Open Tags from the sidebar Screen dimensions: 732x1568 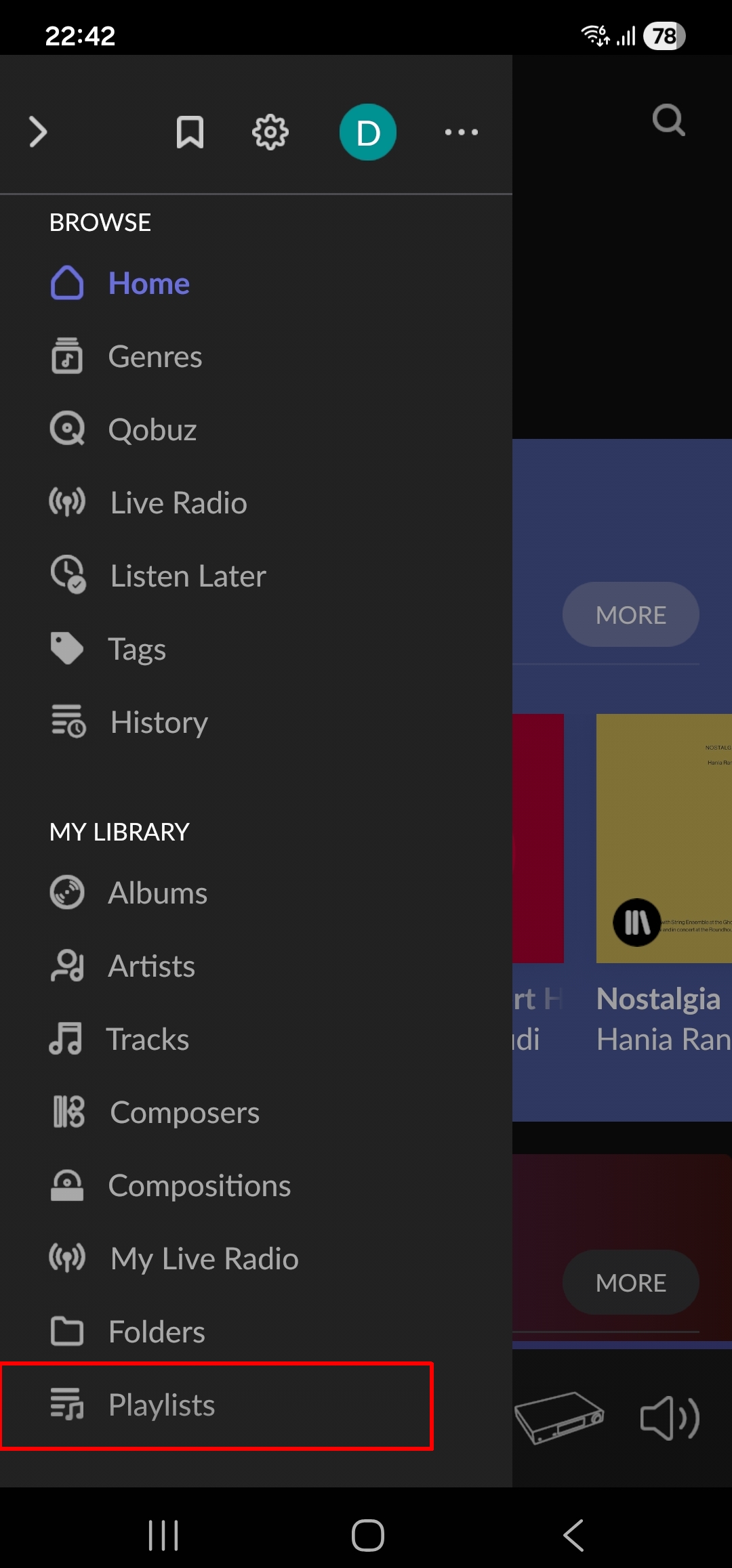[x=136, y=649]
